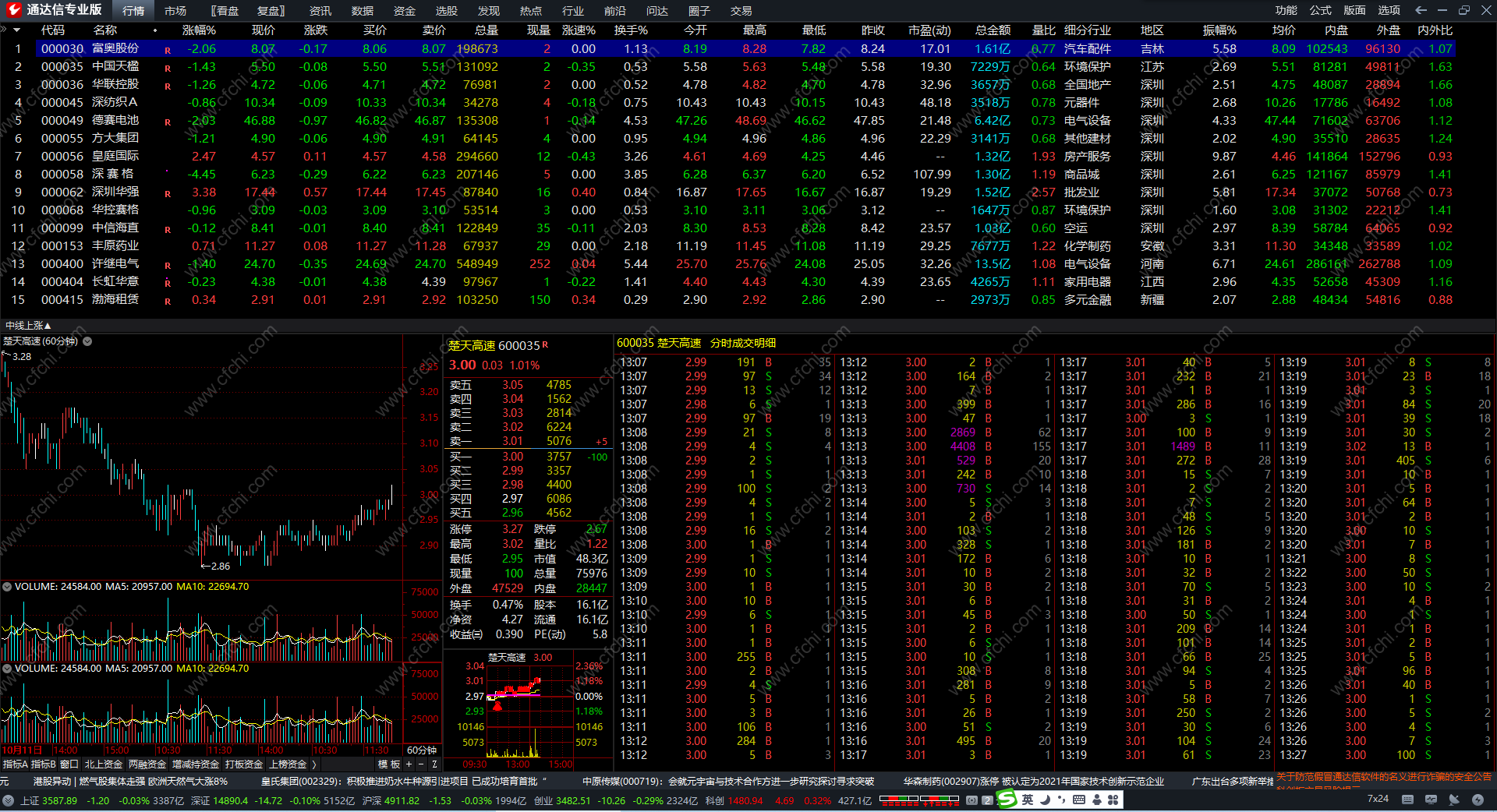1497x812 pixels.
Task: Open the 公式 menu
Action: tap(1321, 10)
